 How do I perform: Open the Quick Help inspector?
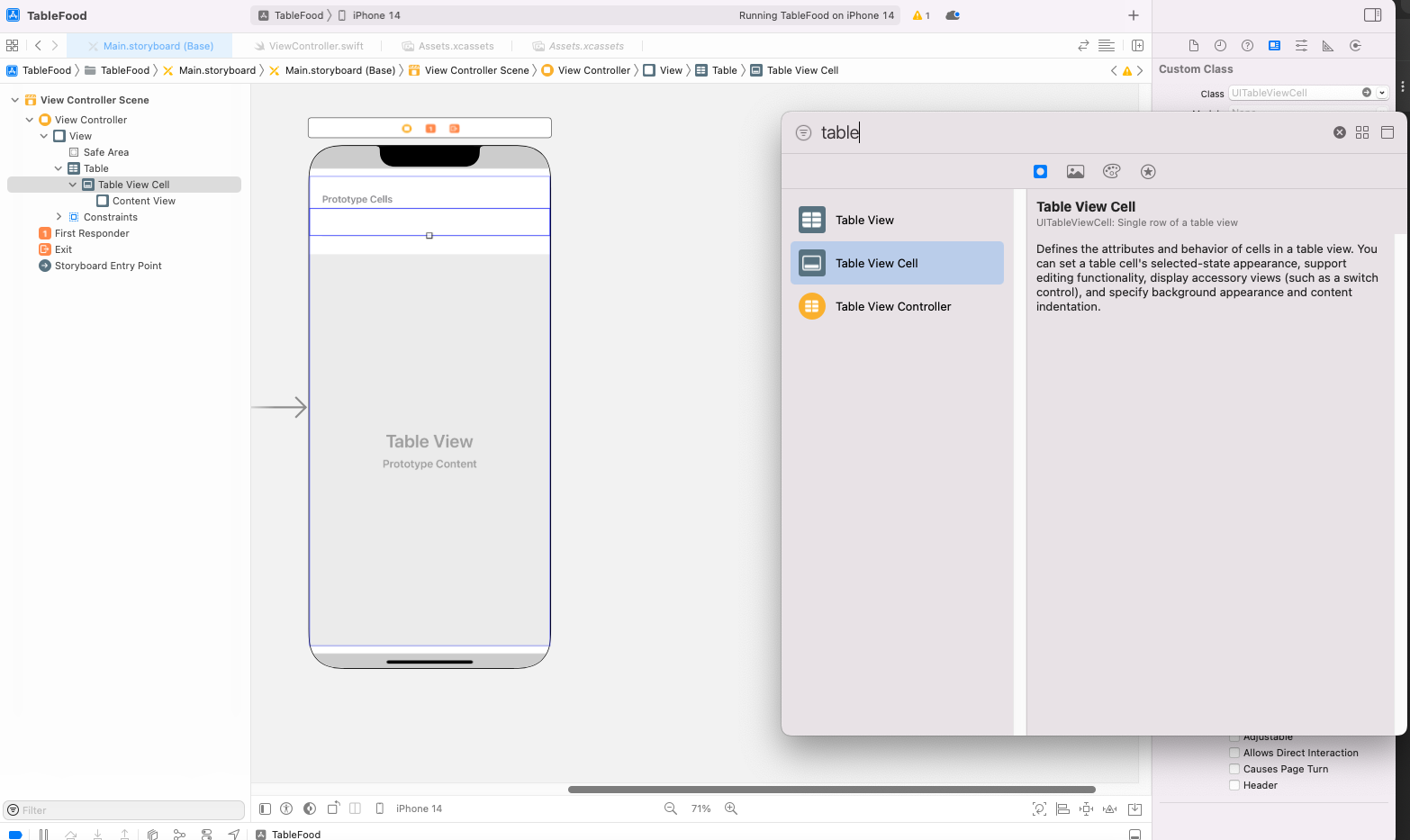[x=1247, y=46]
